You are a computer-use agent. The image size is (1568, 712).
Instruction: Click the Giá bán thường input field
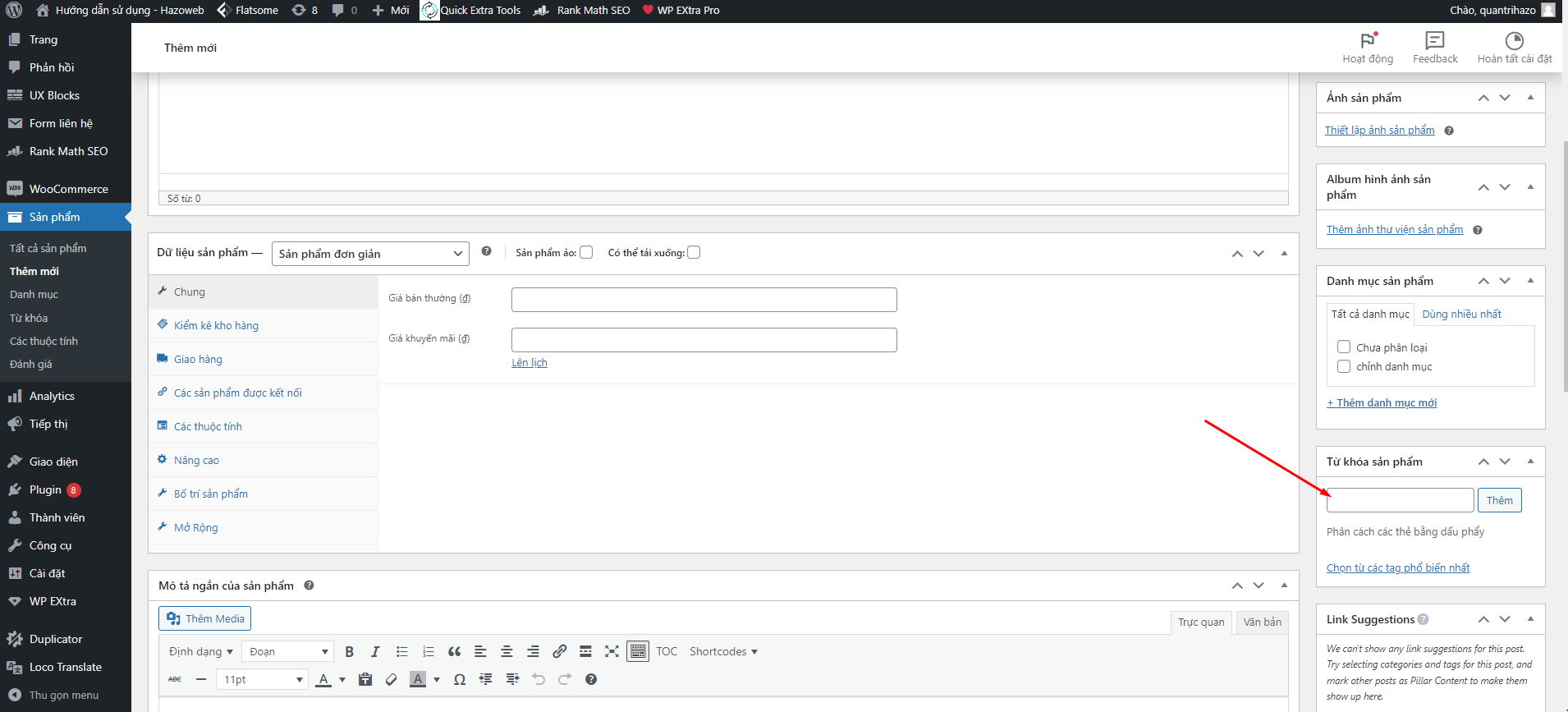click(x=704, y=300)
